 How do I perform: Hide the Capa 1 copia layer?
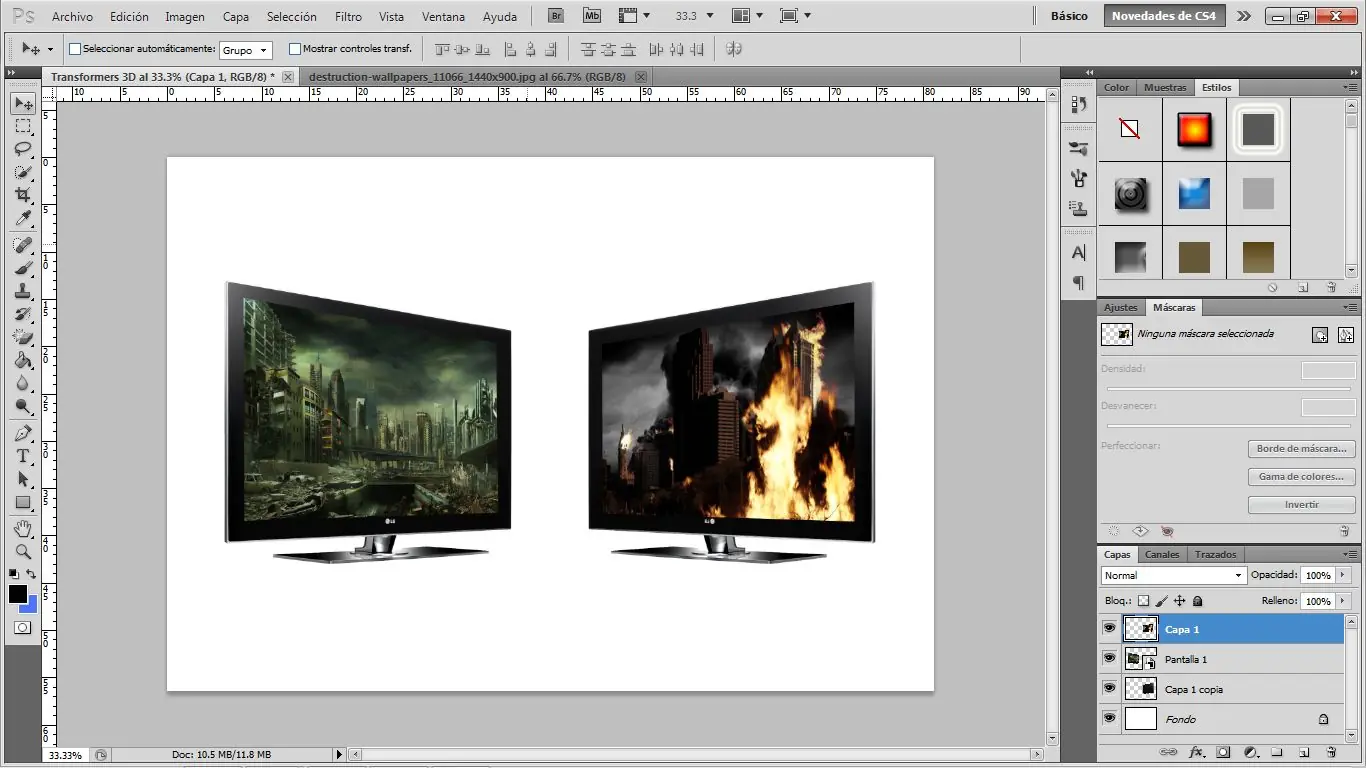coord(1109,688)
